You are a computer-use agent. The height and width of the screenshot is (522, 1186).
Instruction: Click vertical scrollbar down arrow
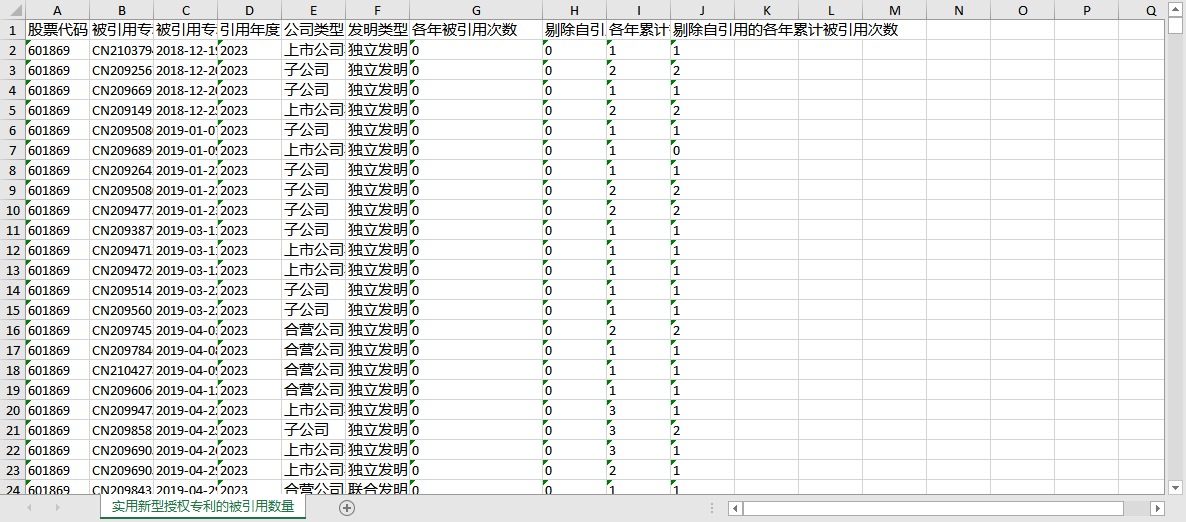[1175, 486]
